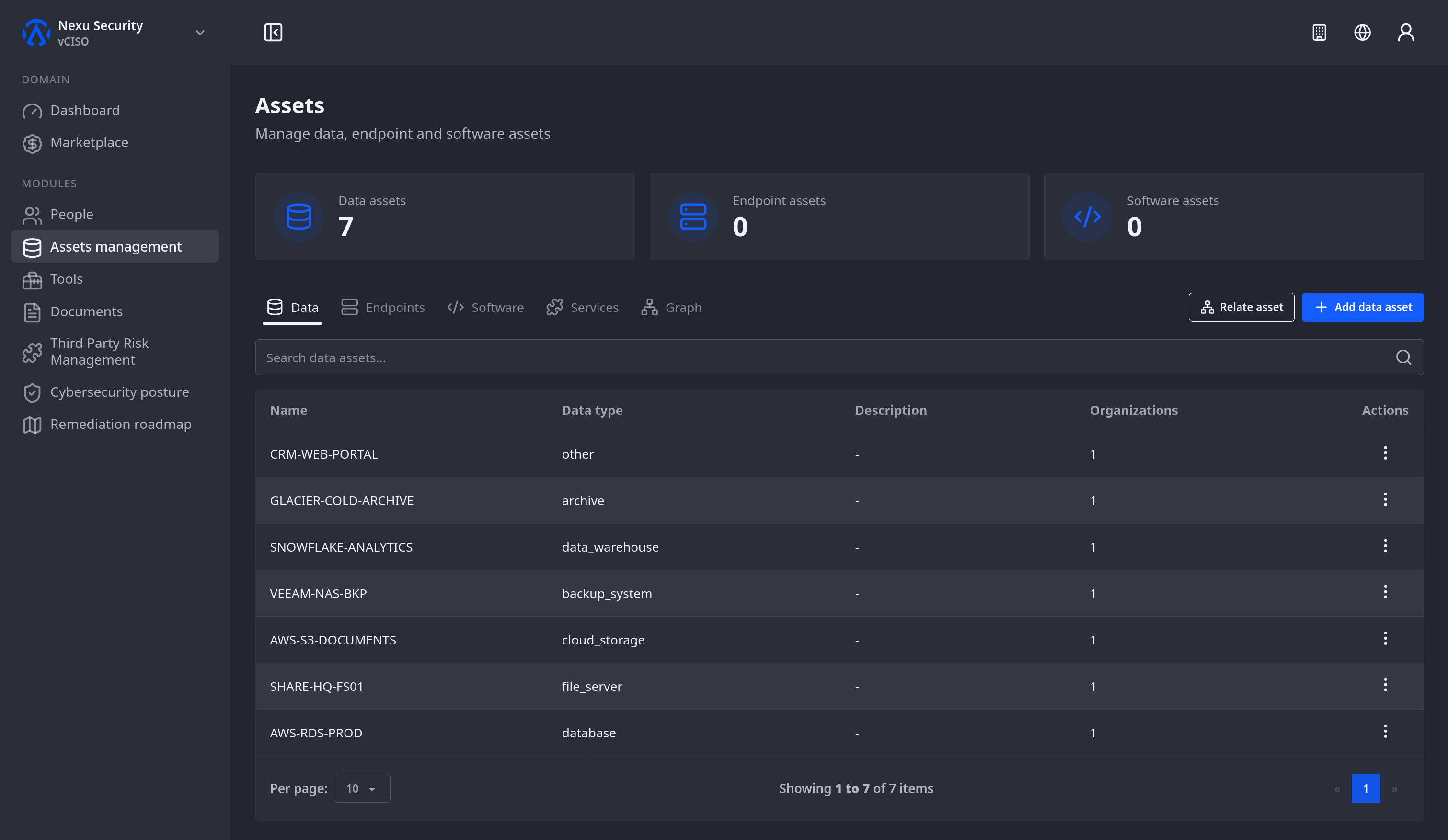Click the data_warehouse type cell
The width and height of the screenshot is (1448, 840).
coord(610,547)
